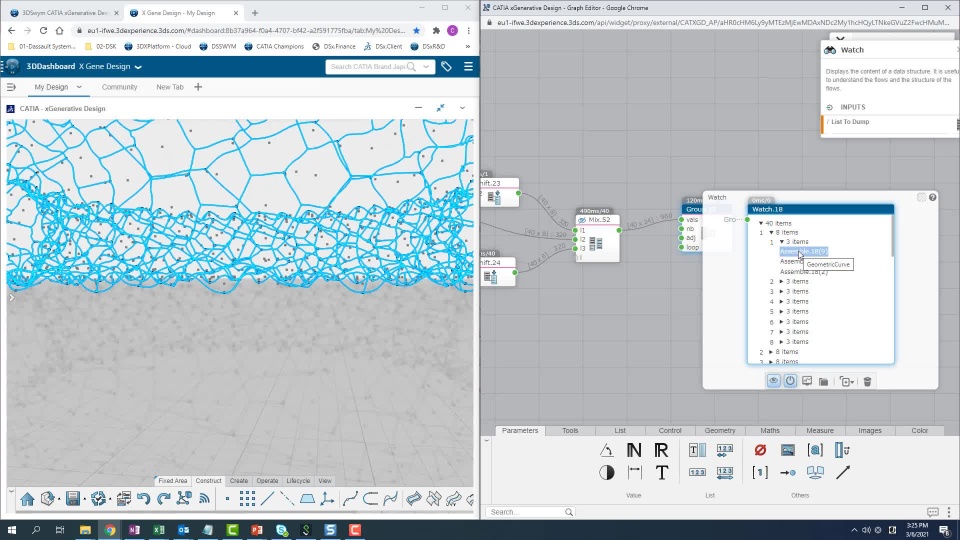
Task: Click the Watch.18 node header
Action: (820, 209)
